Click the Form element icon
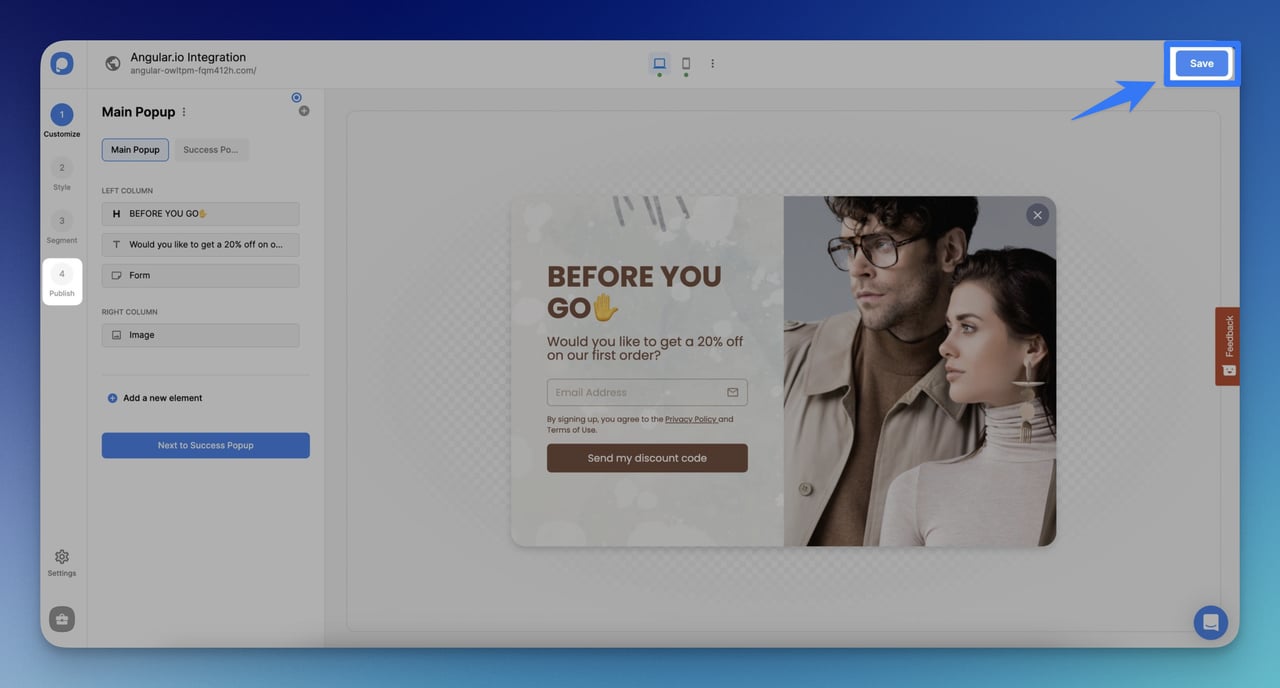The image size is (1280, 688). [117, 275]
